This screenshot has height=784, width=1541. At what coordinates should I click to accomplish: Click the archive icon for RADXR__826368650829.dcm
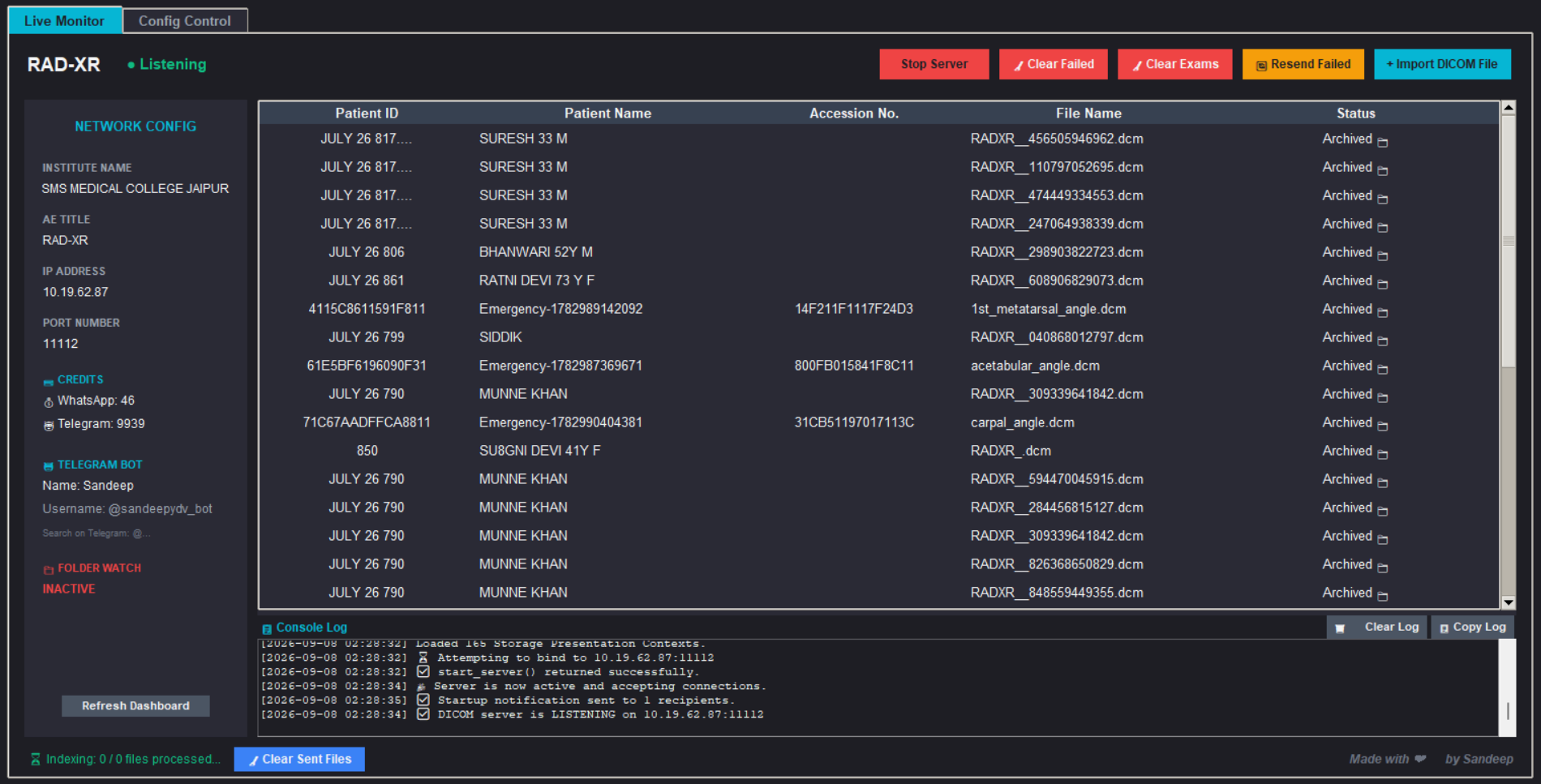[x=1383, y=568]
